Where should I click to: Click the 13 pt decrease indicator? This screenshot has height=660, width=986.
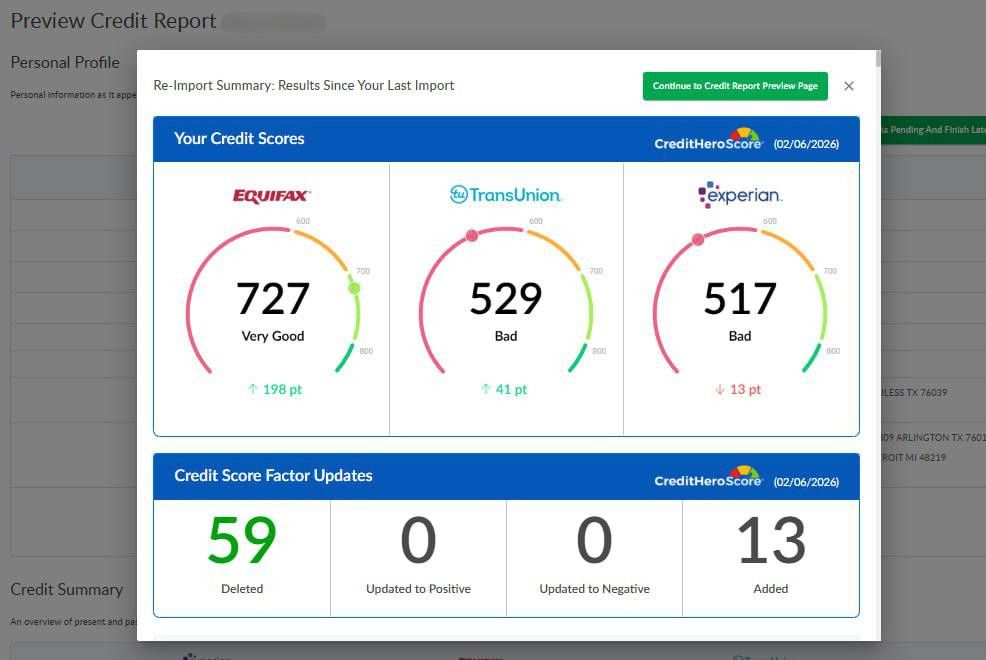[738, 389]
